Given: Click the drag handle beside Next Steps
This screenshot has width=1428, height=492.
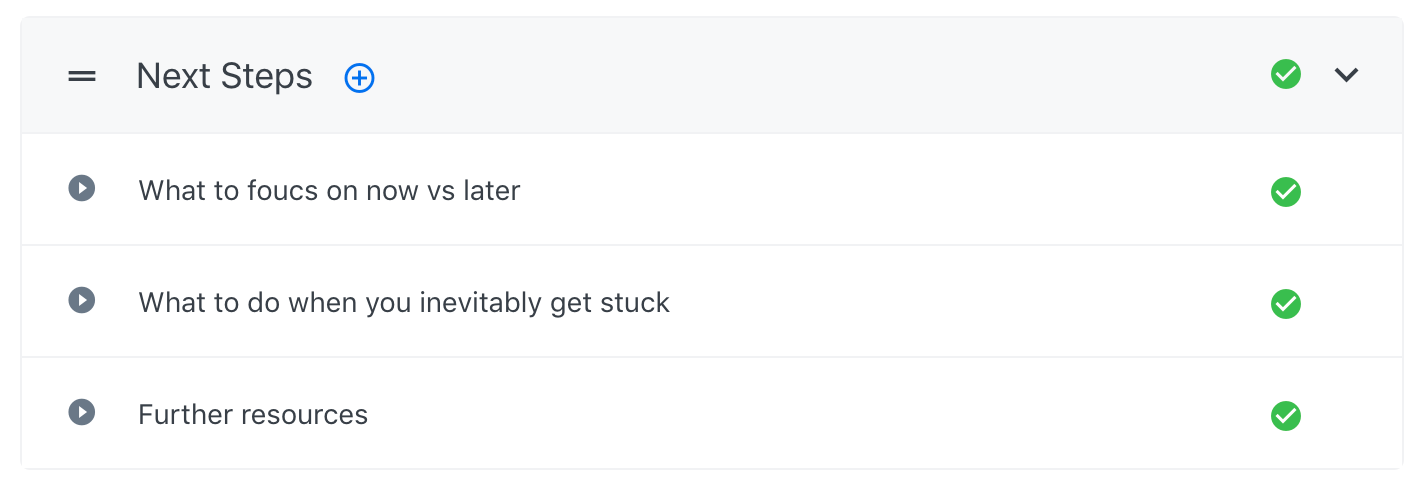Looking at the screenshot, I should [82, 76].
